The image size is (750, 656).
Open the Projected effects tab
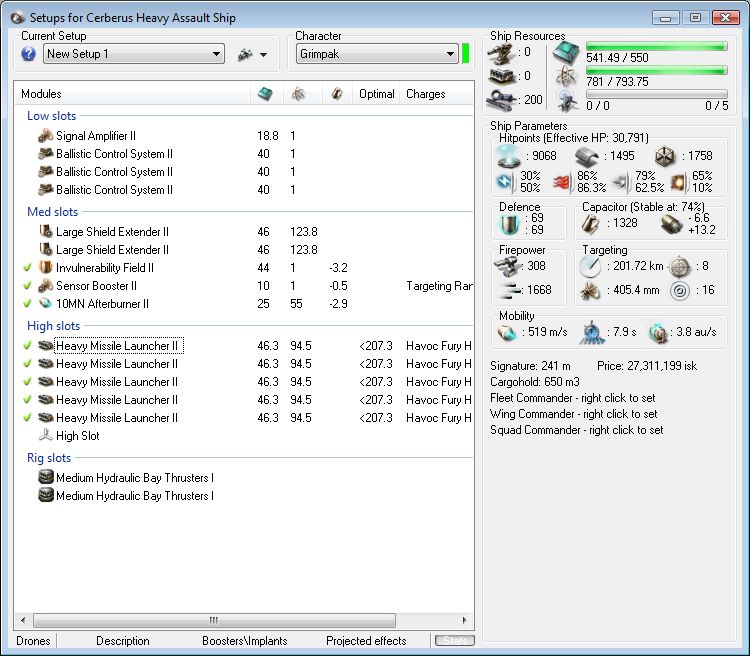pyautogui.click(x=366, y=641)
